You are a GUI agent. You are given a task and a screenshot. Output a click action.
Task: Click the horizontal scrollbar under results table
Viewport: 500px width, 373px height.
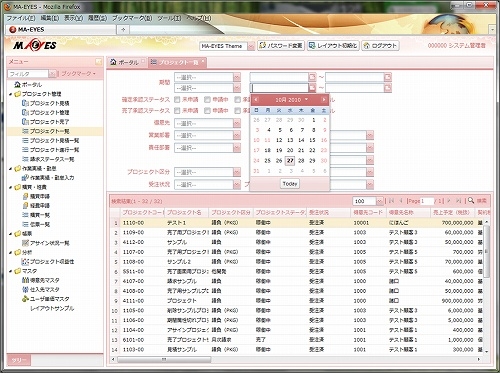coord(164,359)
